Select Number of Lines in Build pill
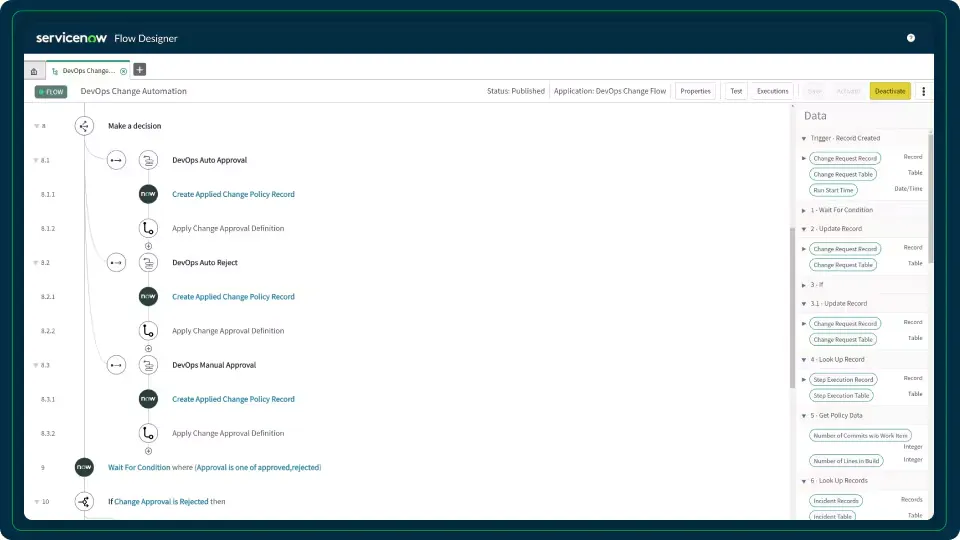960x540 pixels. 846,461
